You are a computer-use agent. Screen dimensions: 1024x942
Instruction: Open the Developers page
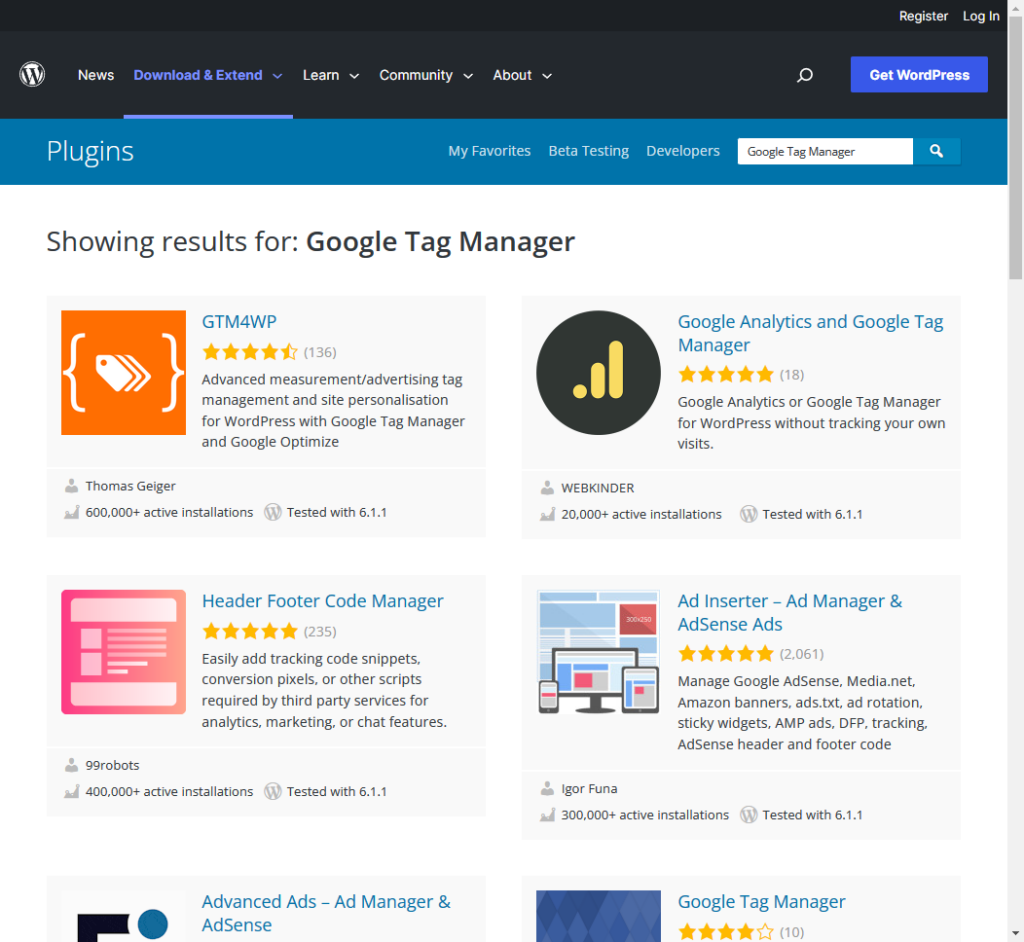pos(683,151)
